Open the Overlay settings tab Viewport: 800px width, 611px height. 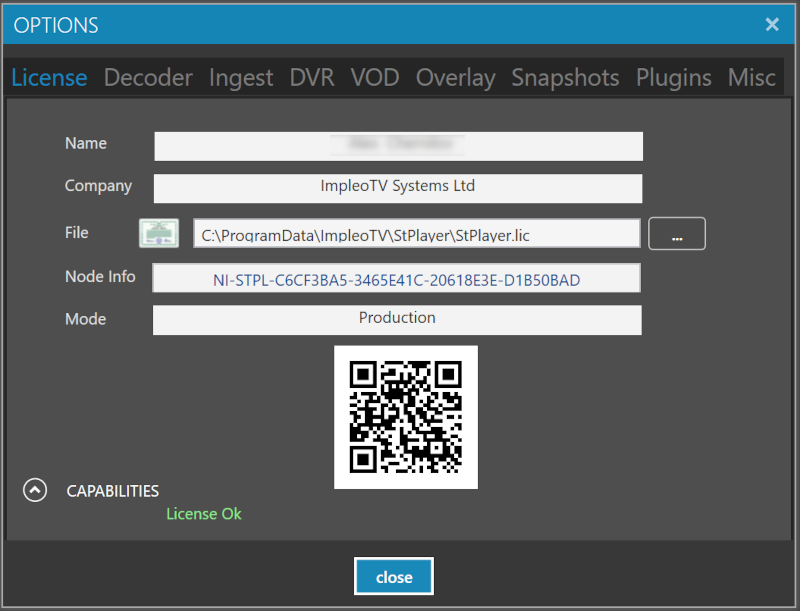(x=455, y=77)
